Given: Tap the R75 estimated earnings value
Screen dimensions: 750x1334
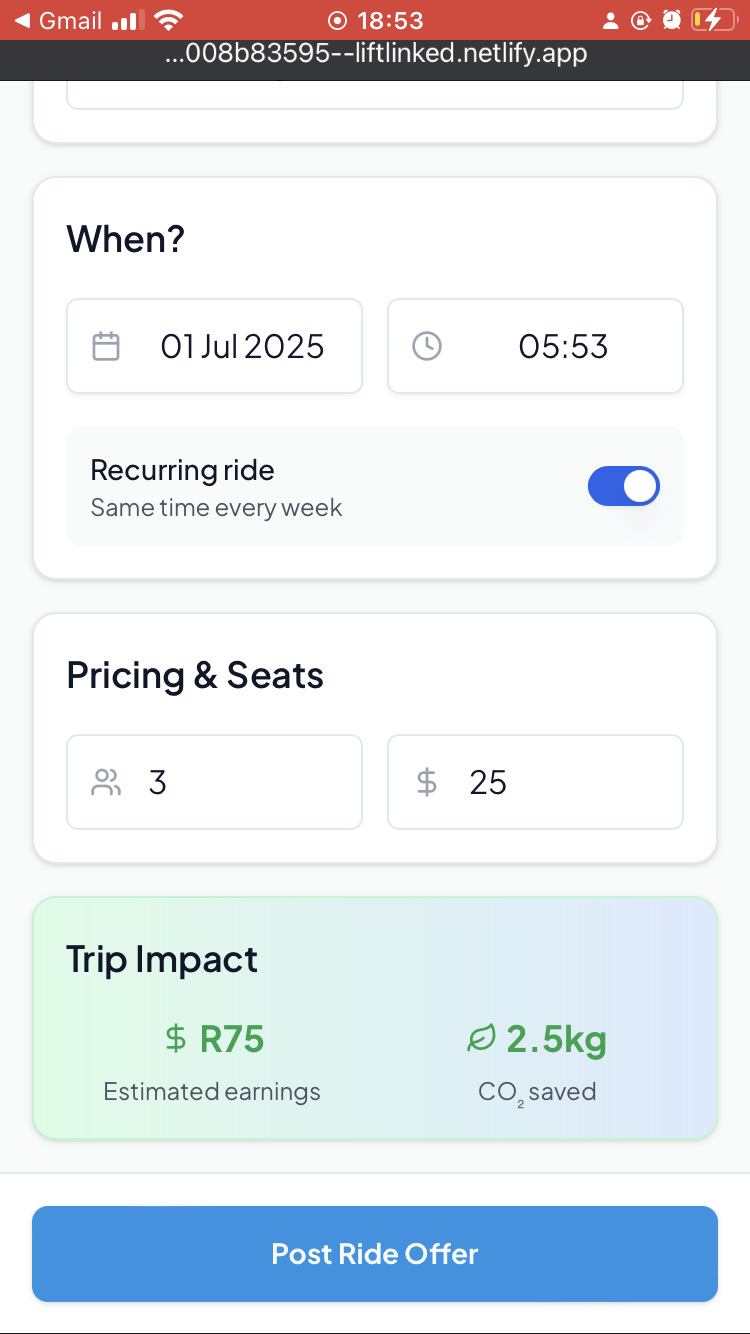Looking at the screenshot, I should pos(232,1040).
